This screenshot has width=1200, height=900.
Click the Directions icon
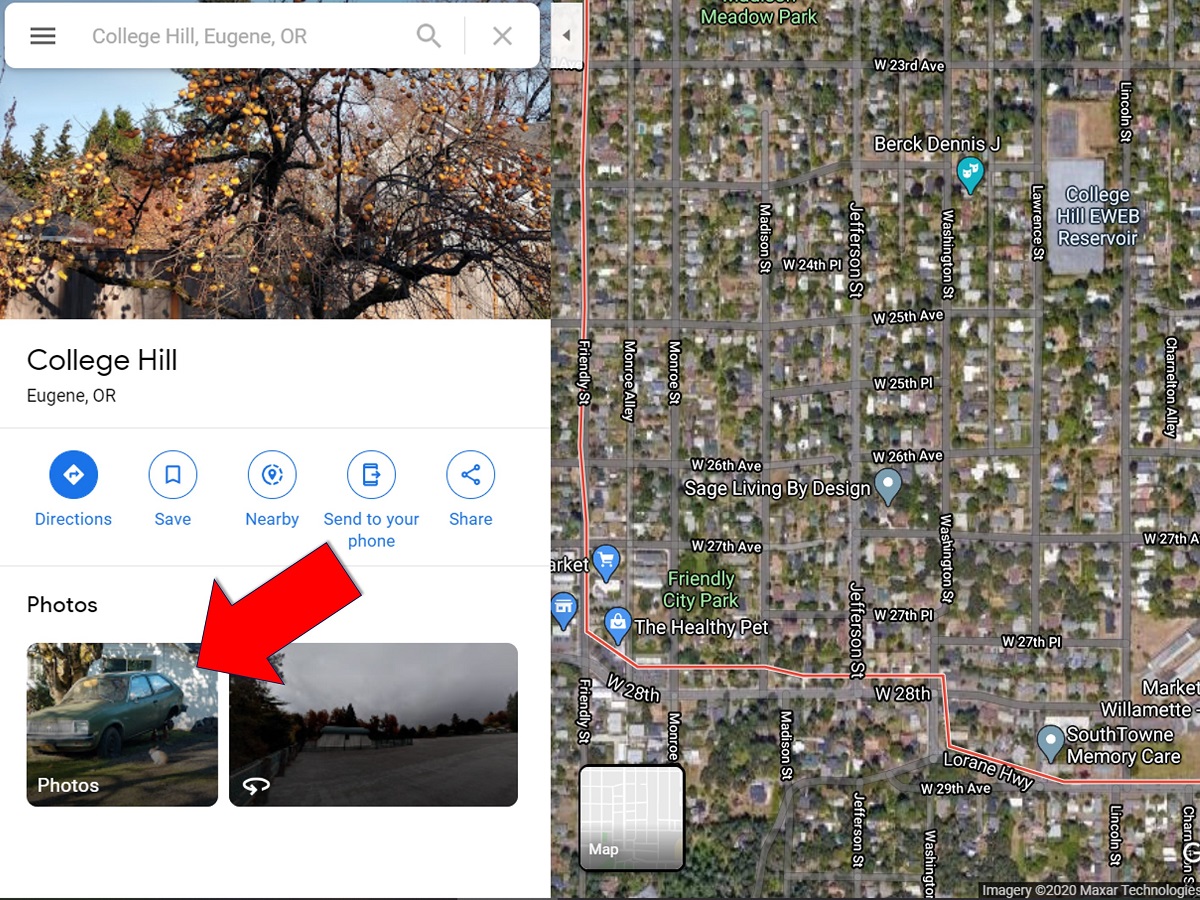click(x=73, y=474)
